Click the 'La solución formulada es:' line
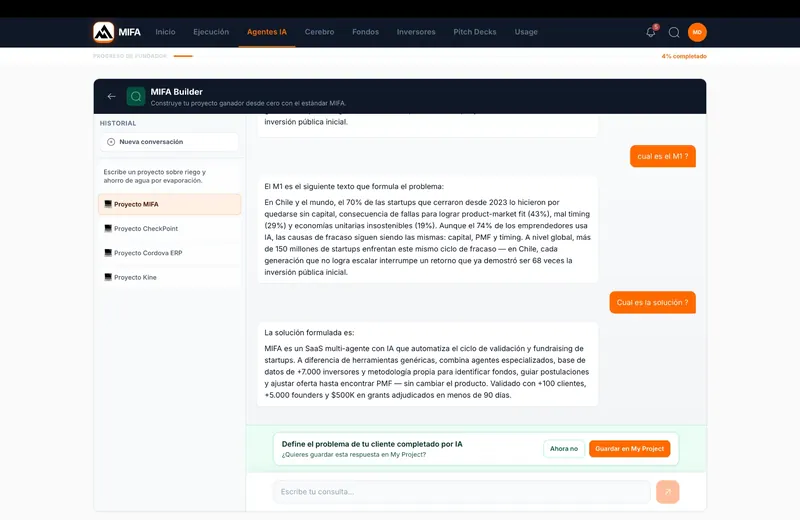 309,333
